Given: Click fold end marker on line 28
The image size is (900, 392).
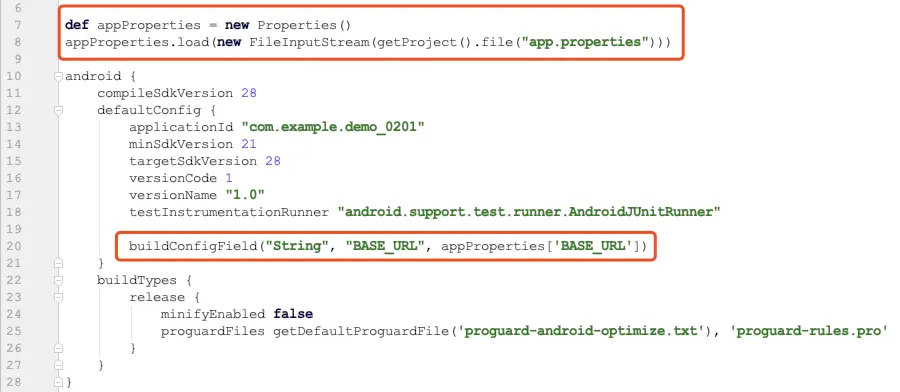Looking at the screenshot, I should point(58,382).
